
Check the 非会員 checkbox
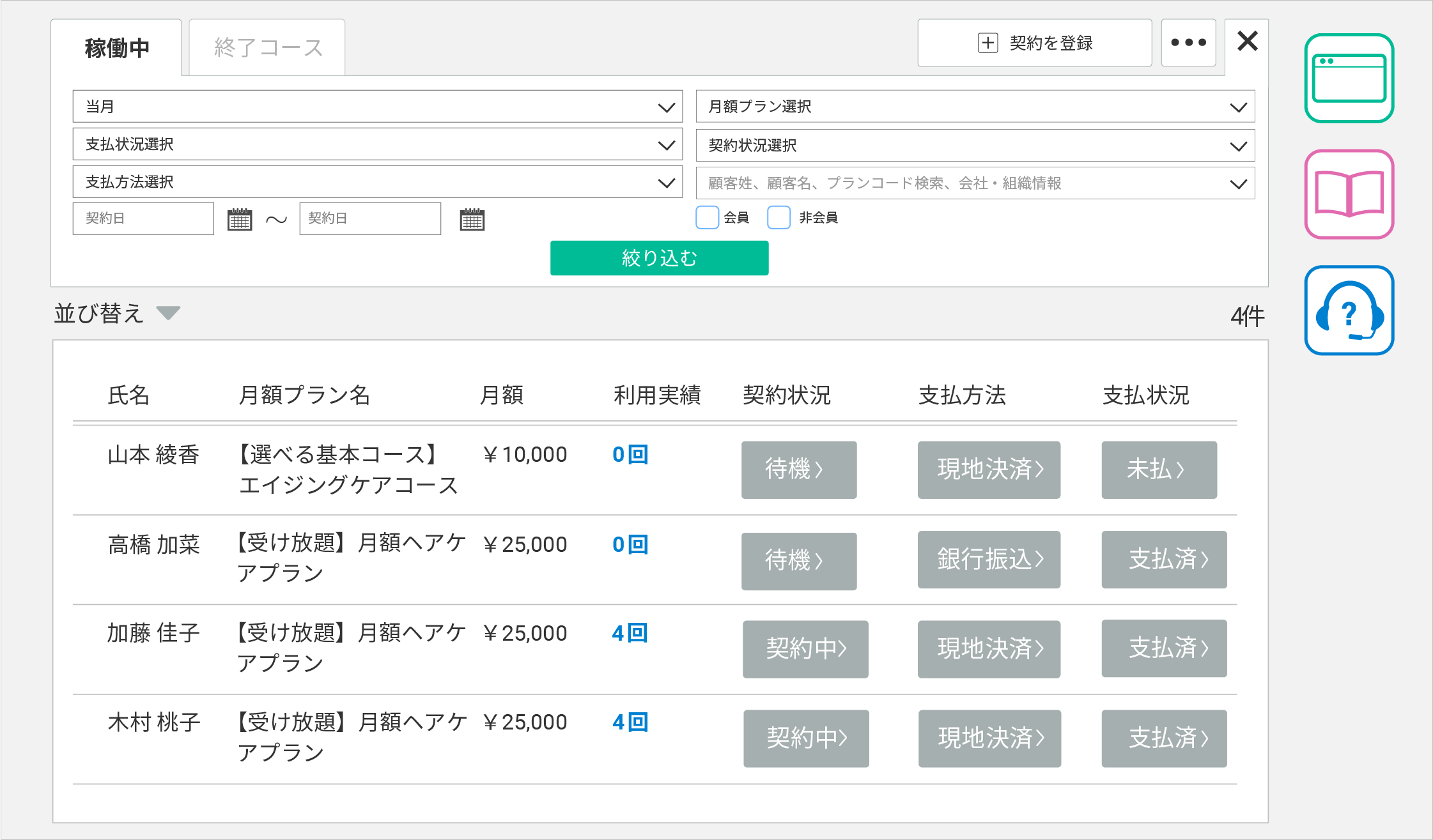coord(778,217)
